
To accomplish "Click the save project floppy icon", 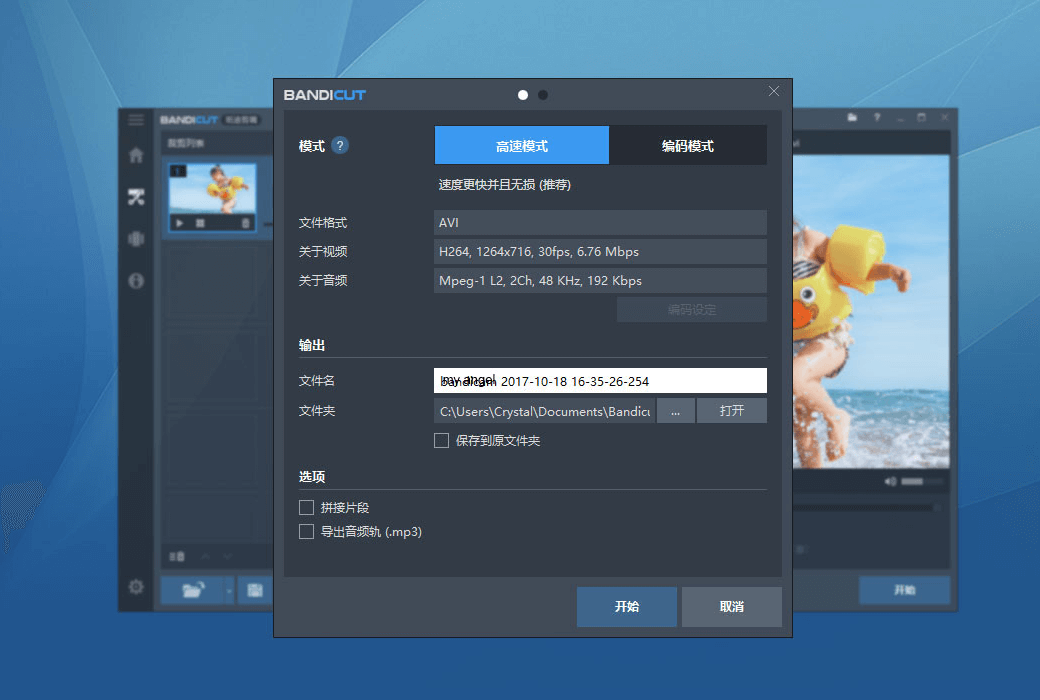I will click(x=255, y=589).
